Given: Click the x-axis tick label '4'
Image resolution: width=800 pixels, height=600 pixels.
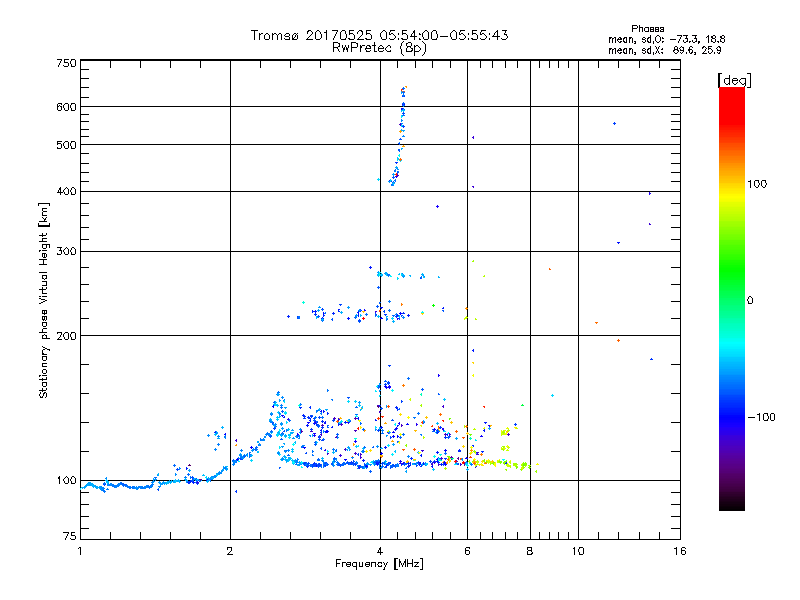Looking at the screenshot, I should click(x=380, y=551).
